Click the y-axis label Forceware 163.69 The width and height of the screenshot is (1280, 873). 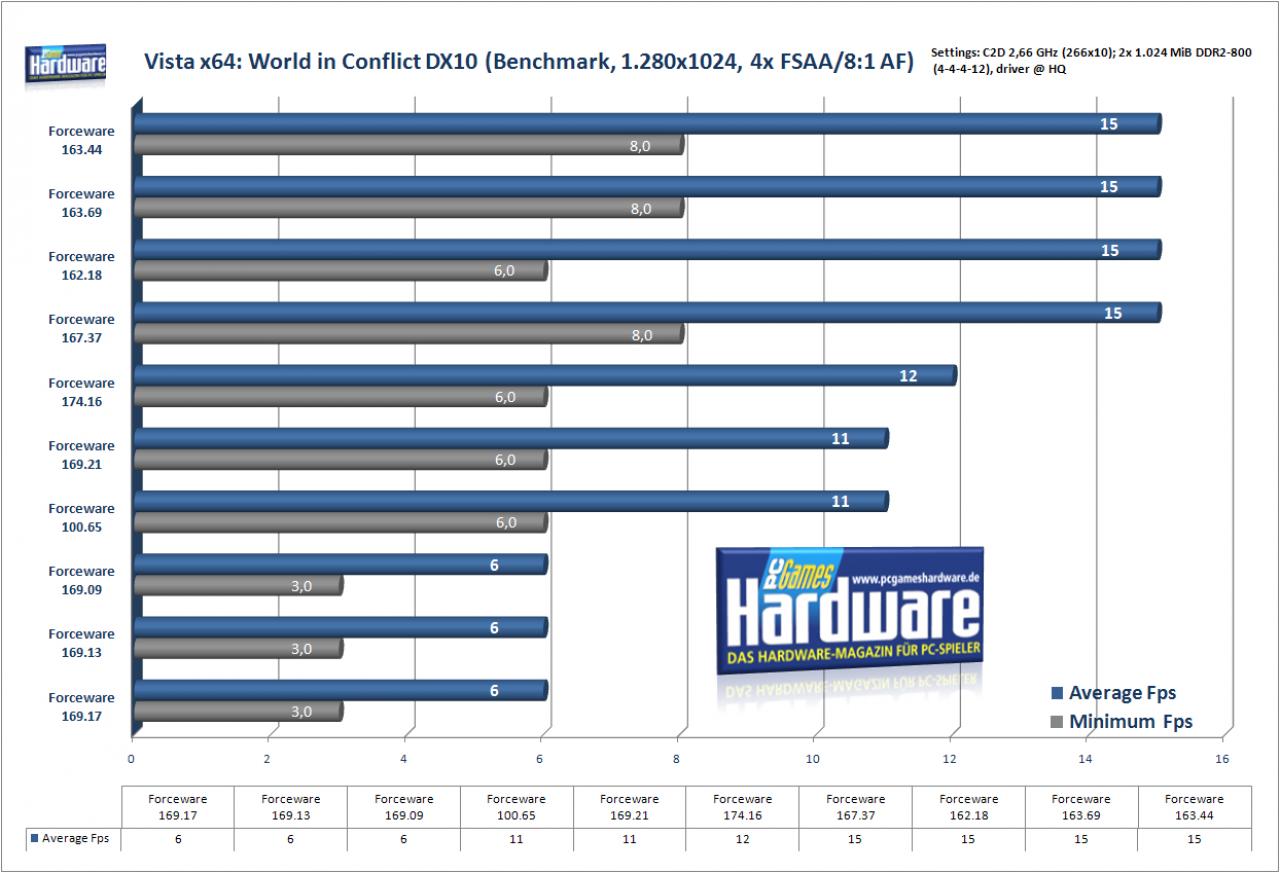click(81, 203)
